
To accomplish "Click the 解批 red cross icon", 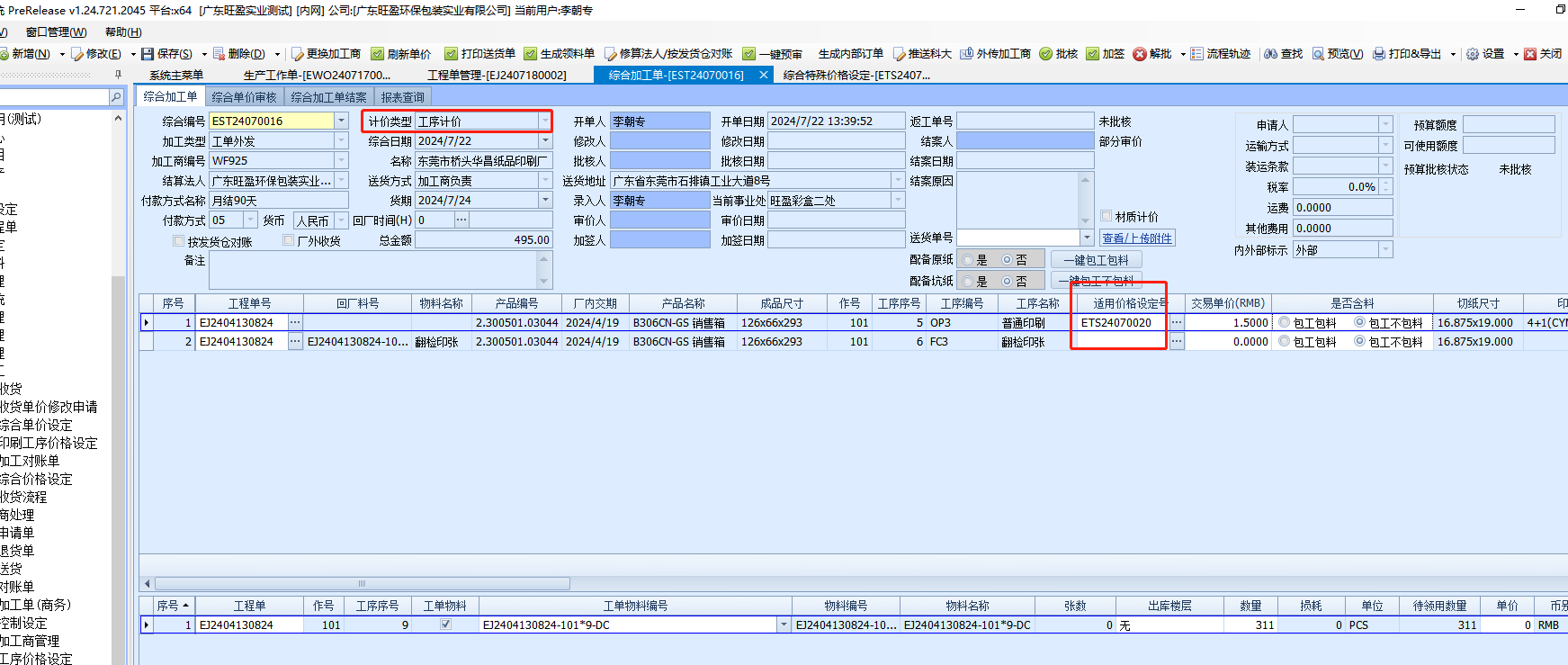I will pos(1140,54).
